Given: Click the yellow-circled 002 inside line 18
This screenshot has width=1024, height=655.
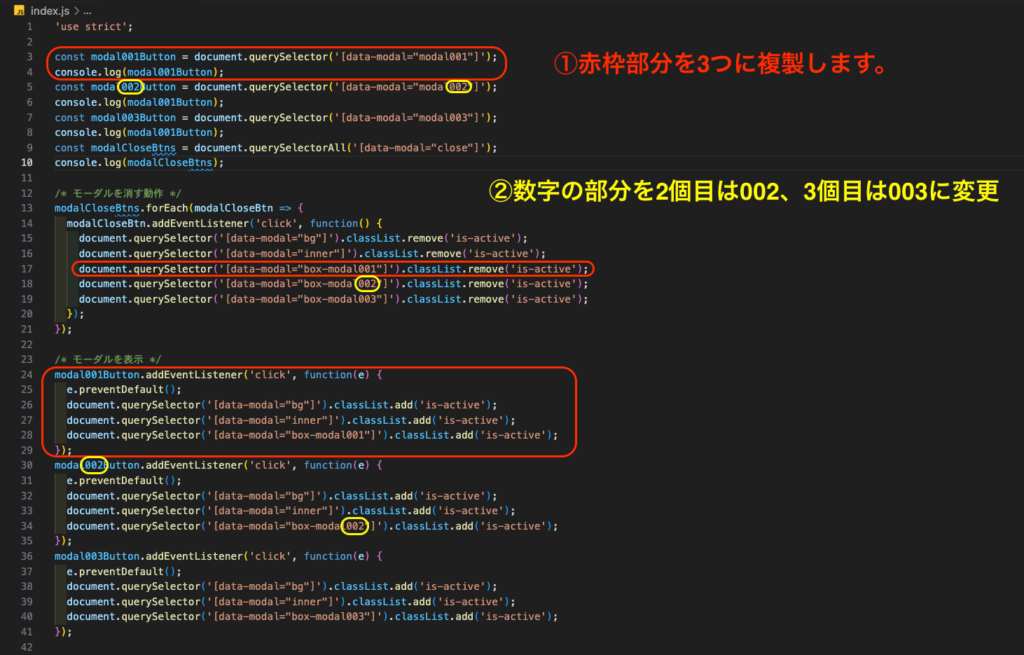Looking at the screenshot, I should pyautogui.click(x=369, y=284).
